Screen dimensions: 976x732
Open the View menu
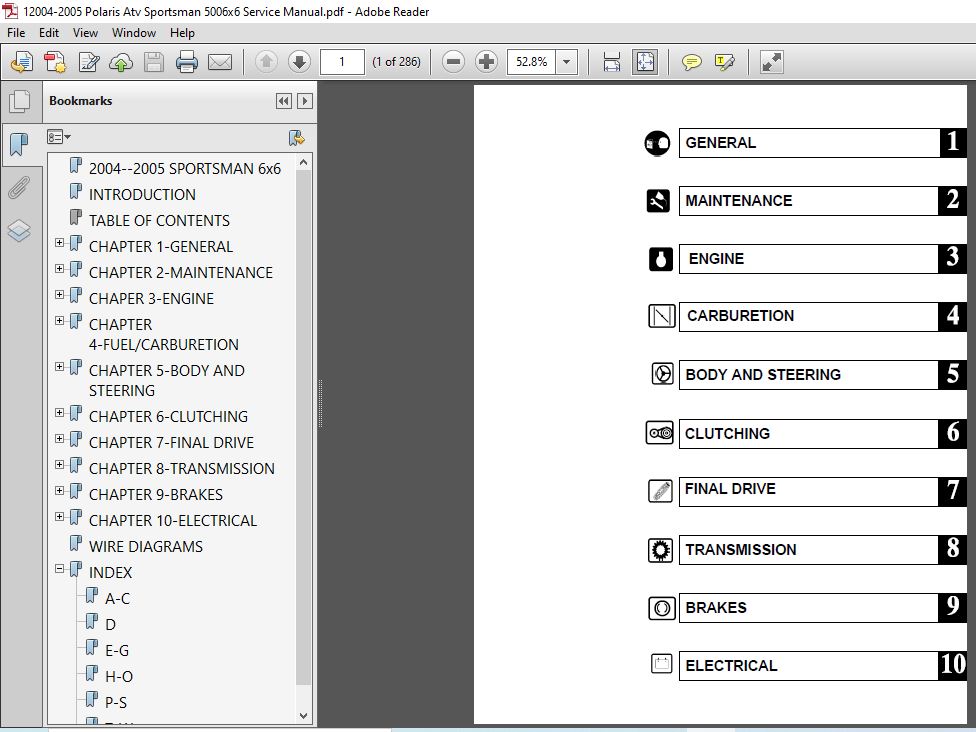(x=85, y=33)
